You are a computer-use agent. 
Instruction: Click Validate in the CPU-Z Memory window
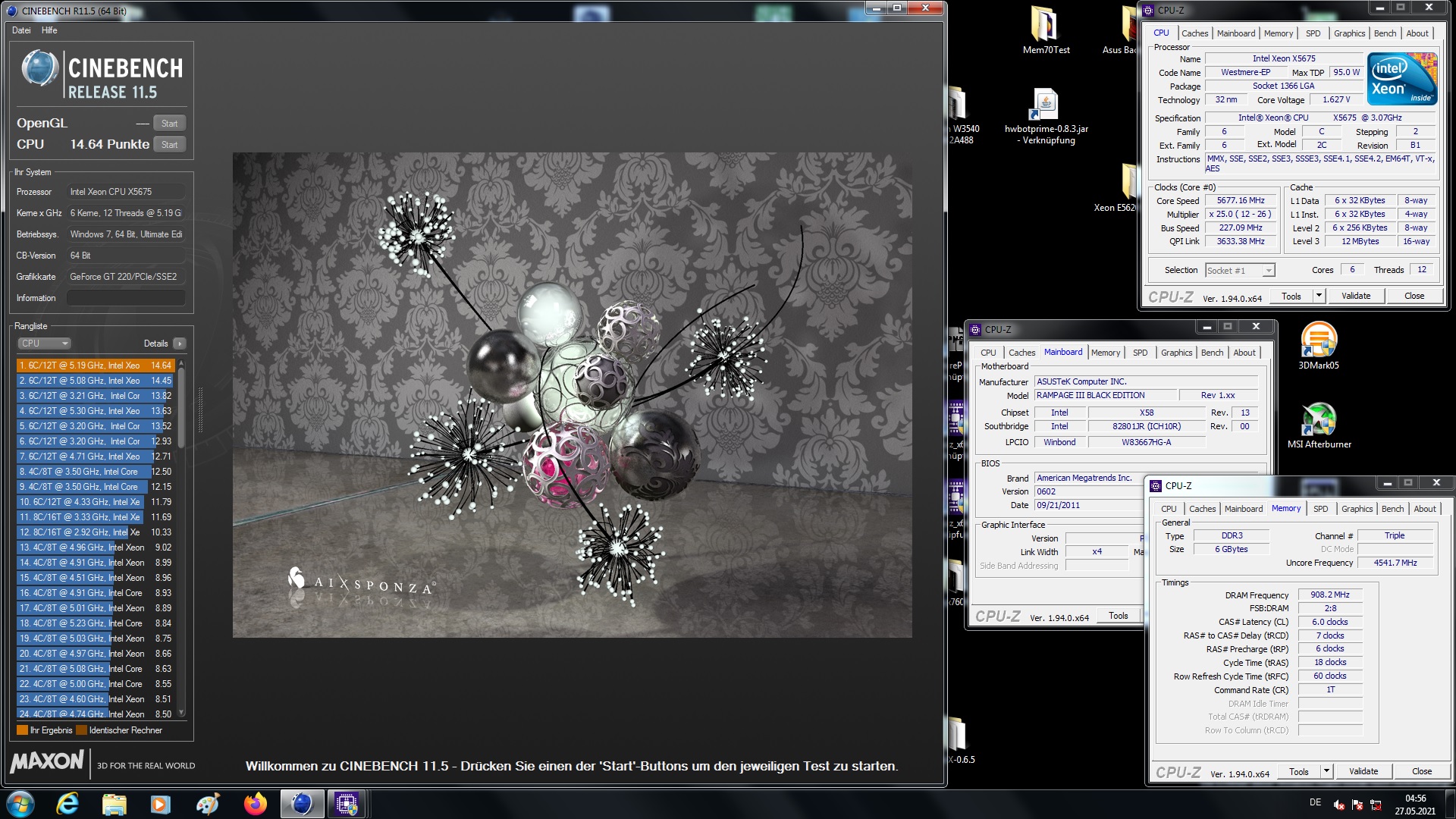(1363, 771)
